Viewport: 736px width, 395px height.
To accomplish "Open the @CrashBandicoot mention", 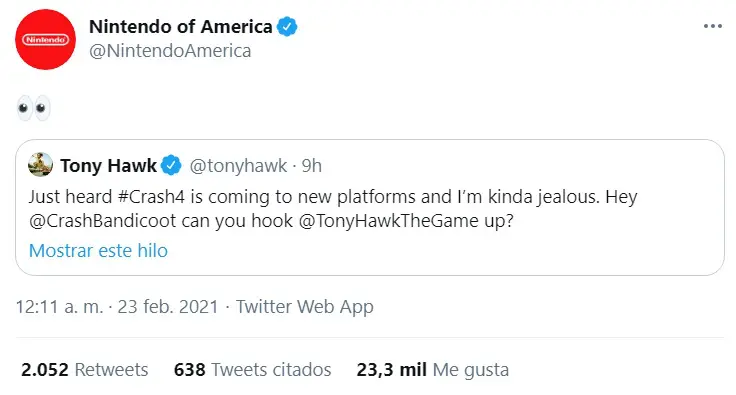I will click(x=102, y=220).
